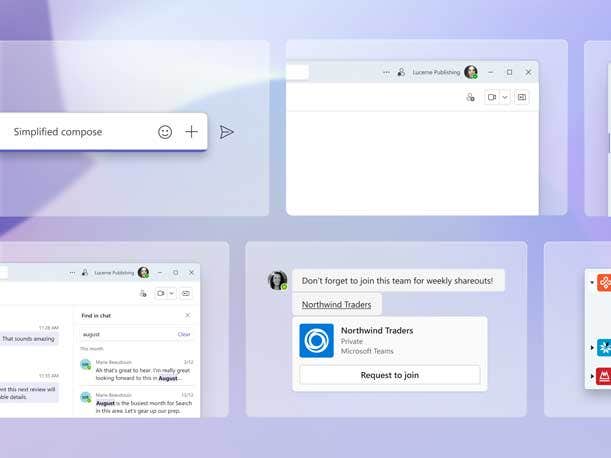The width and height of the screenshot is (611, 458).
Task: Open emoji picker in Simplified compose box
Action: pos(165,132)
